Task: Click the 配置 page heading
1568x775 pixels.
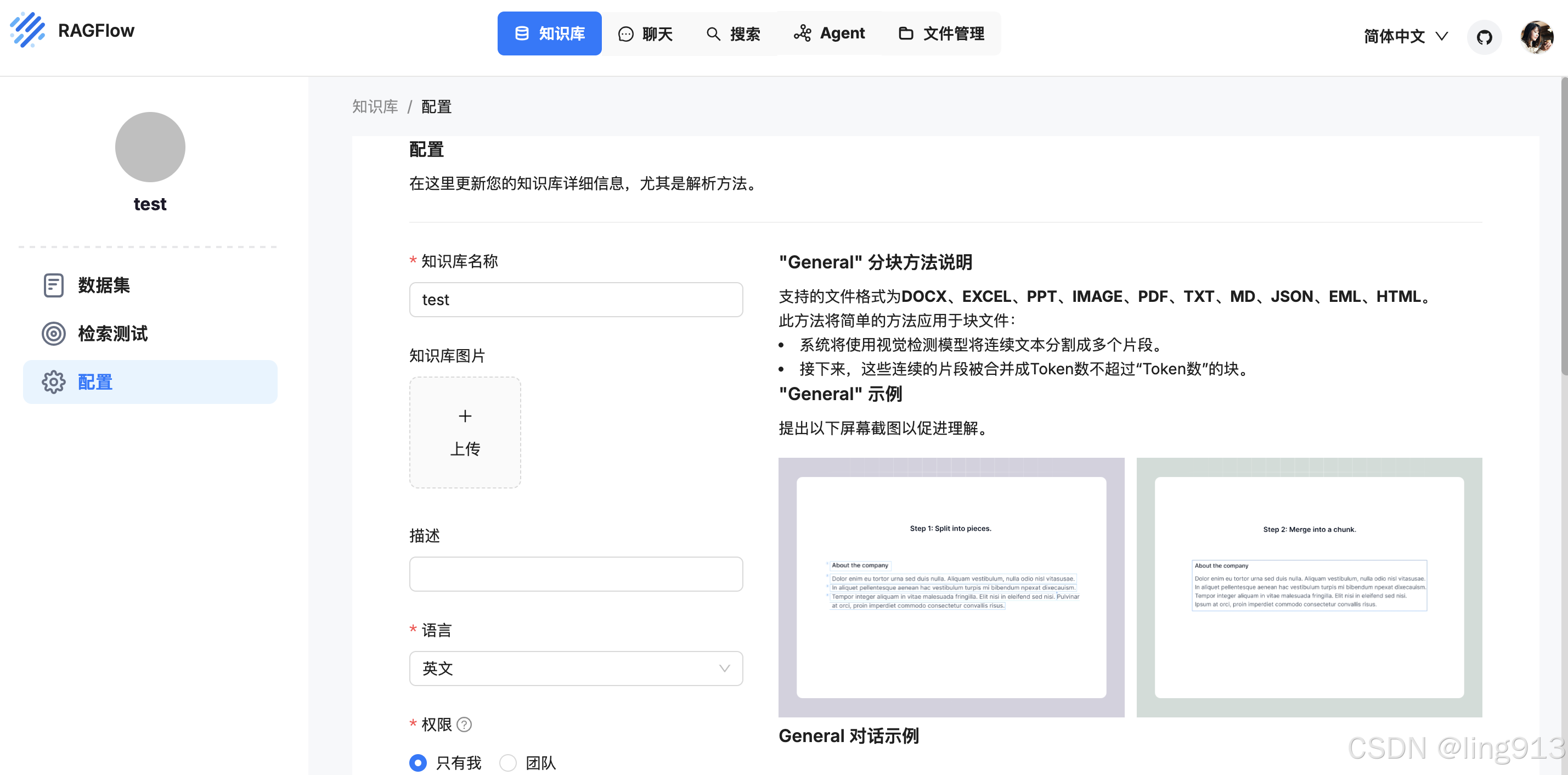Action: (427, 150)
